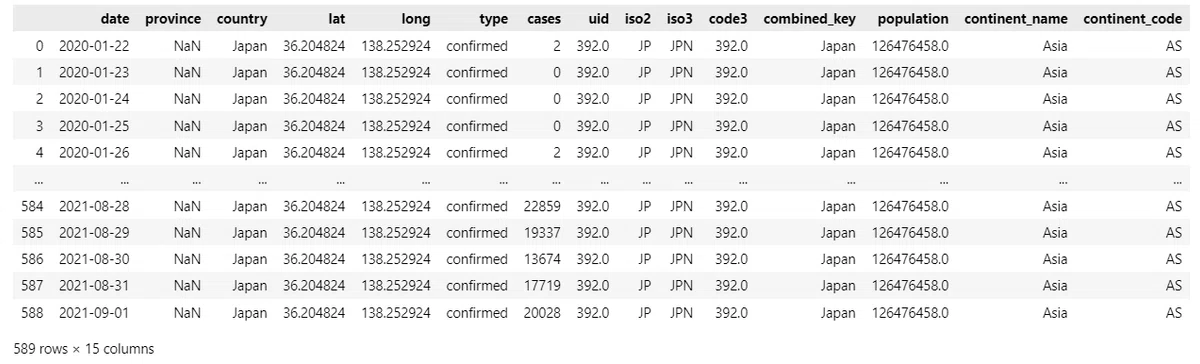Click the continent_name column header
The height and width of the screenshot is (364, 1200).
coord(1016,20)
